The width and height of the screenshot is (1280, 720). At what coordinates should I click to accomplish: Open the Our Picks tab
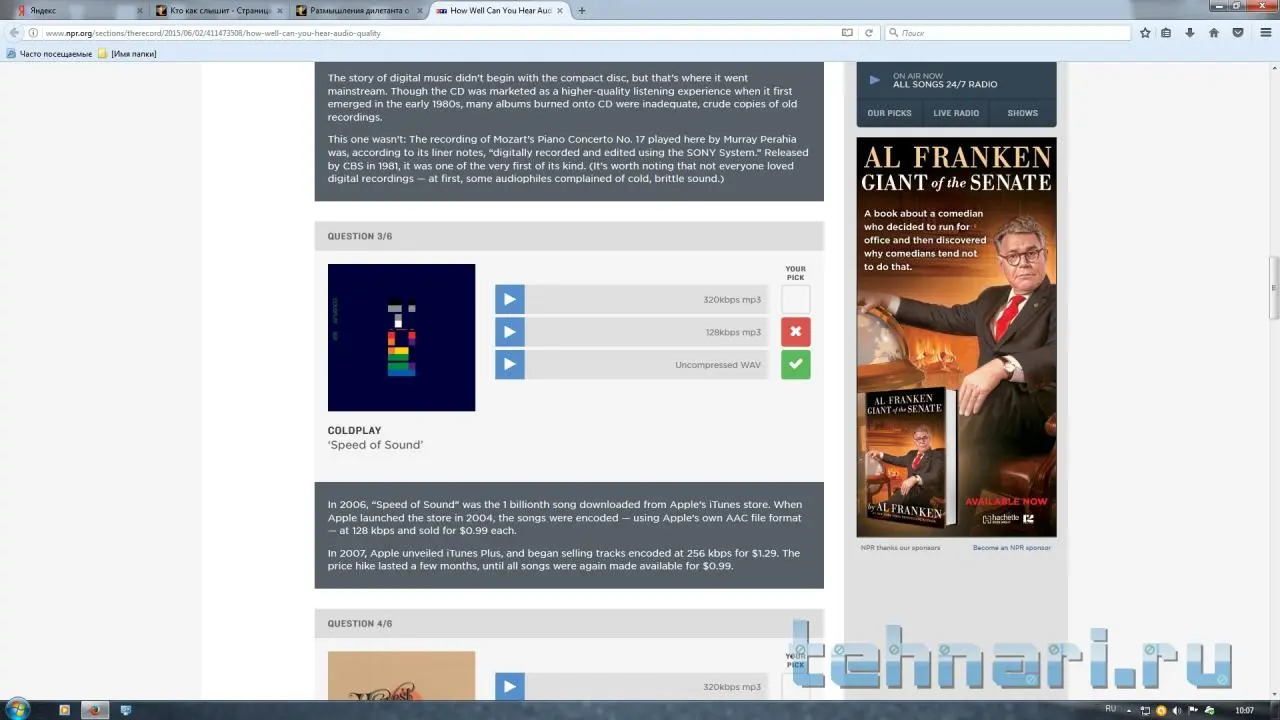pyautogui.click(x=889, y=113)
